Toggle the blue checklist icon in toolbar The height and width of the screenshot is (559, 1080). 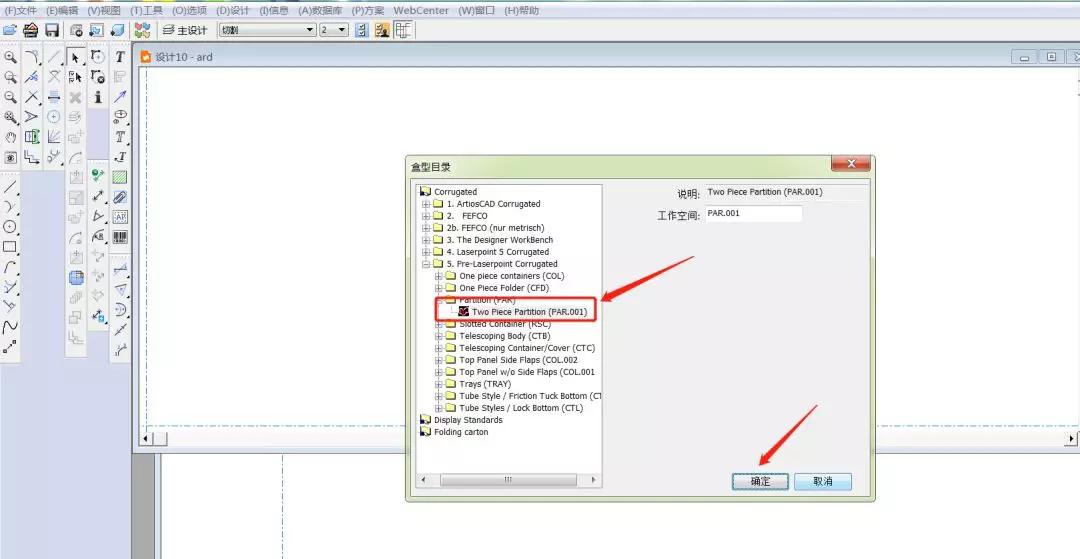pos(362,30)
